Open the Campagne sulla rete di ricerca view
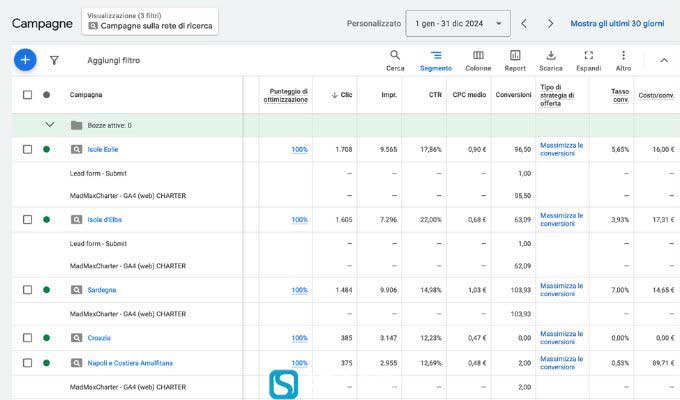 pos(150,21)
